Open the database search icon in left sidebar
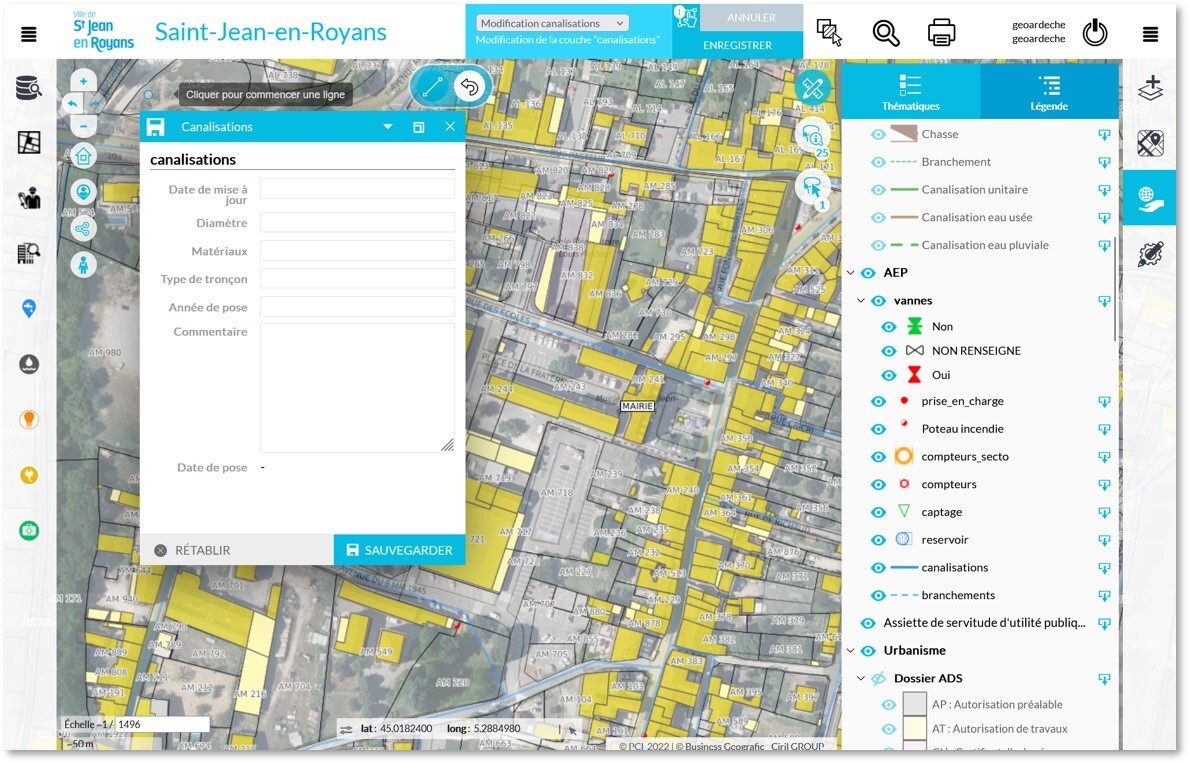This screenshot has height=763, width=1189. click(29, 88)
